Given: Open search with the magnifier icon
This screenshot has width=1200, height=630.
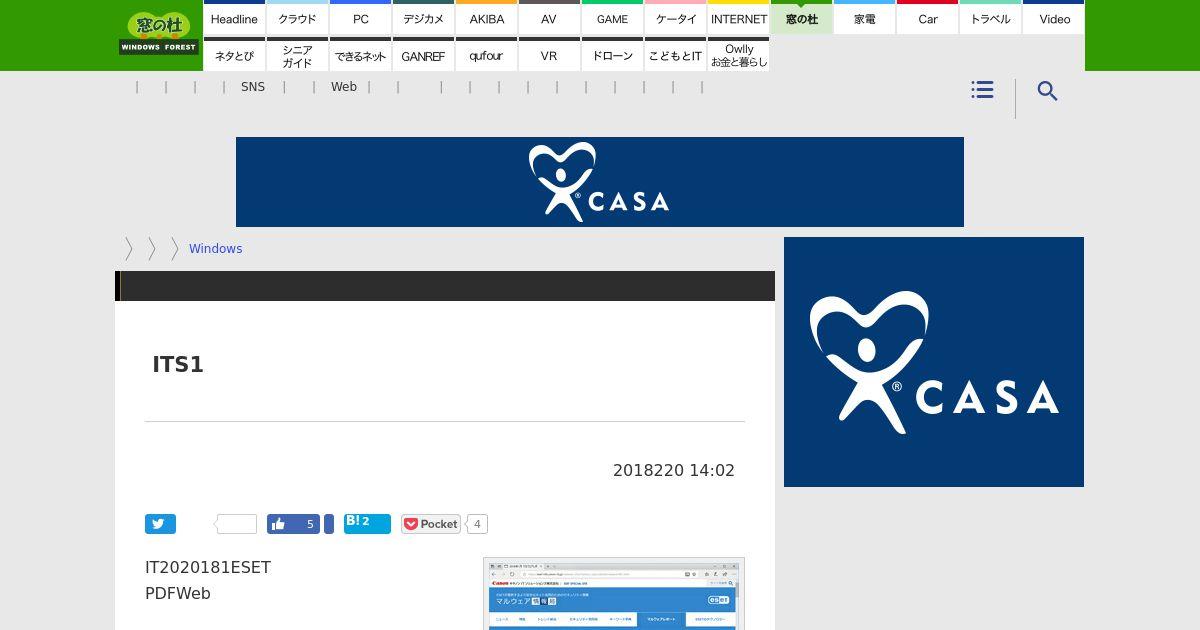Looking at the screenshot, I should point(1047,91).
